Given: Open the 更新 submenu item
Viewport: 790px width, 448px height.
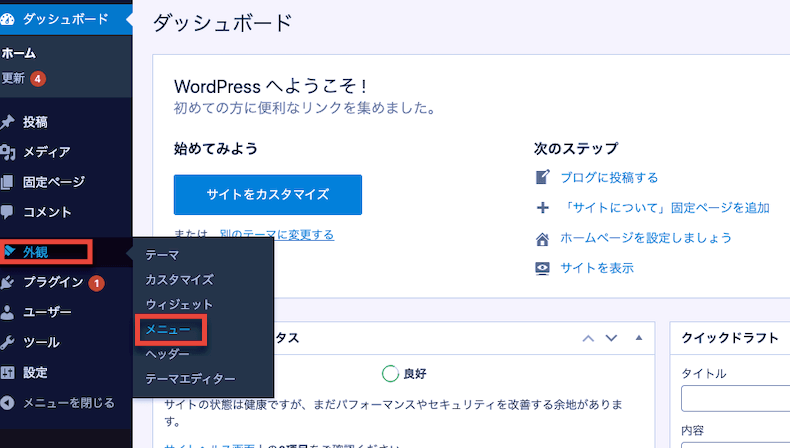Looking at the screenshot, I should pos(13,78).
